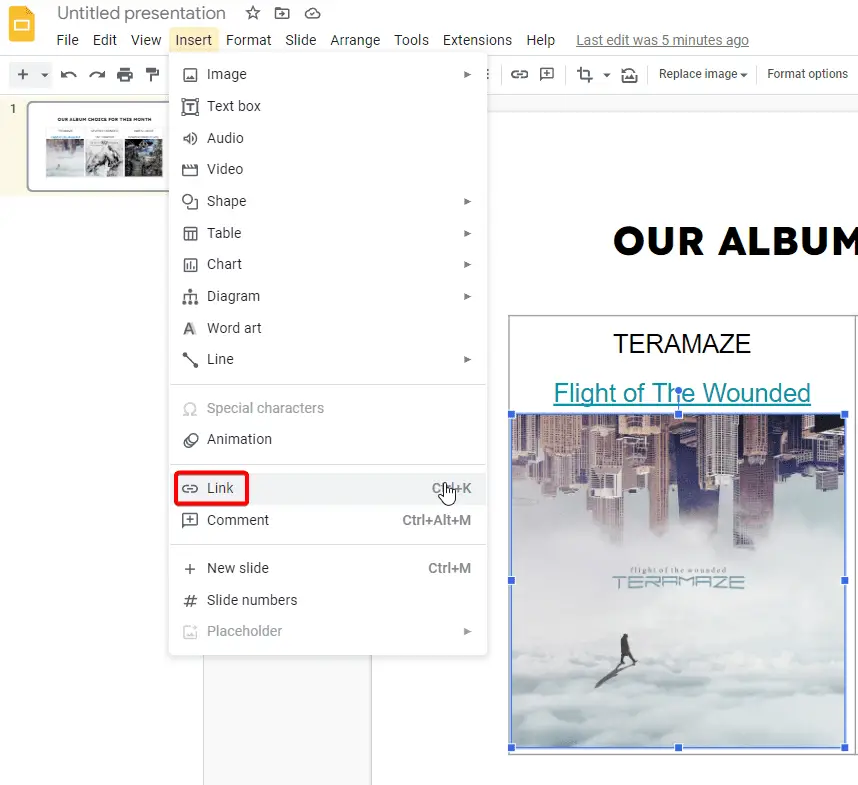Click the Flight of The Wounded hyperlink
Viewport: 858px width, 785px height.
pyautogui.click(x=682, y=393)
